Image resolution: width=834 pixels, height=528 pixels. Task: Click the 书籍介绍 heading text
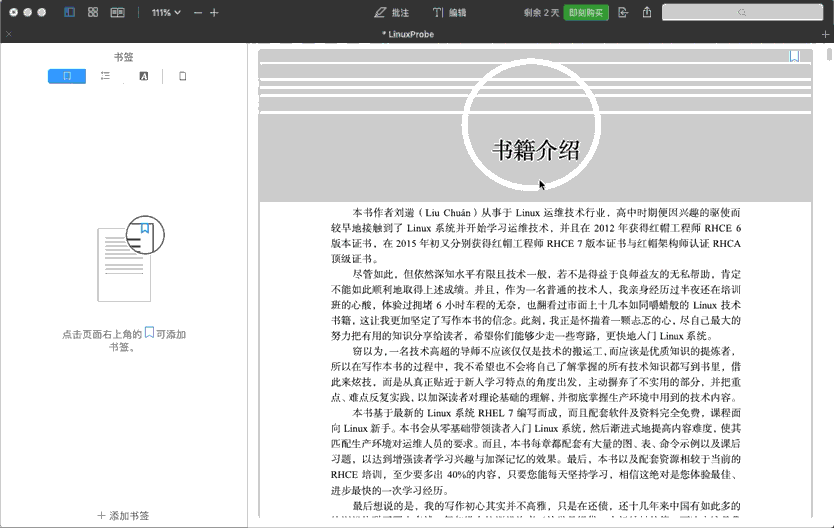pos(536,150)
